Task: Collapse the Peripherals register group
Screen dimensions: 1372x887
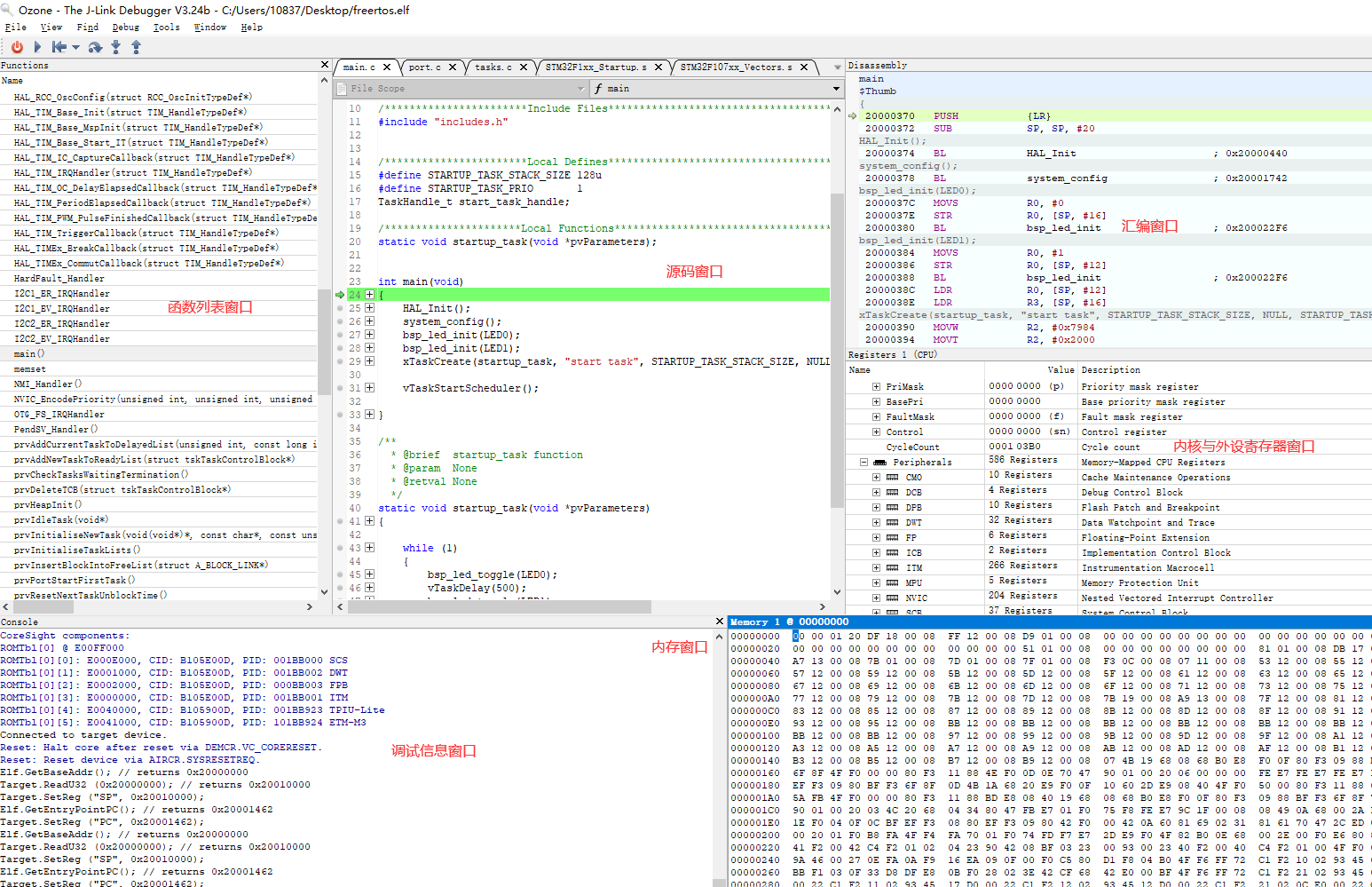Action: (x=863, y=463)
